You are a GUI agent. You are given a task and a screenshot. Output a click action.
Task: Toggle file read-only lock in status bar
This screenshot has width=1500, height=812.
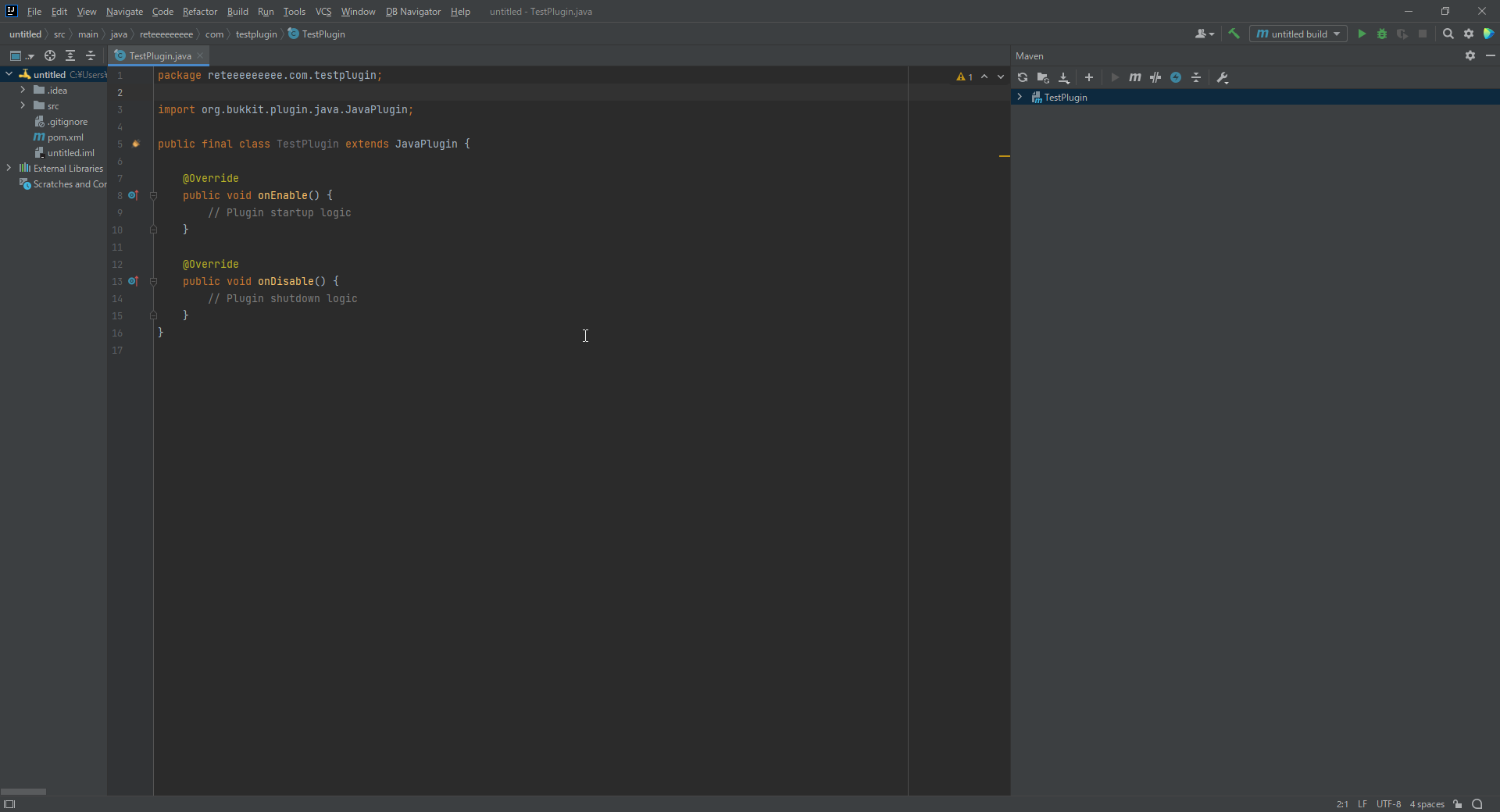click(1458, 804)
